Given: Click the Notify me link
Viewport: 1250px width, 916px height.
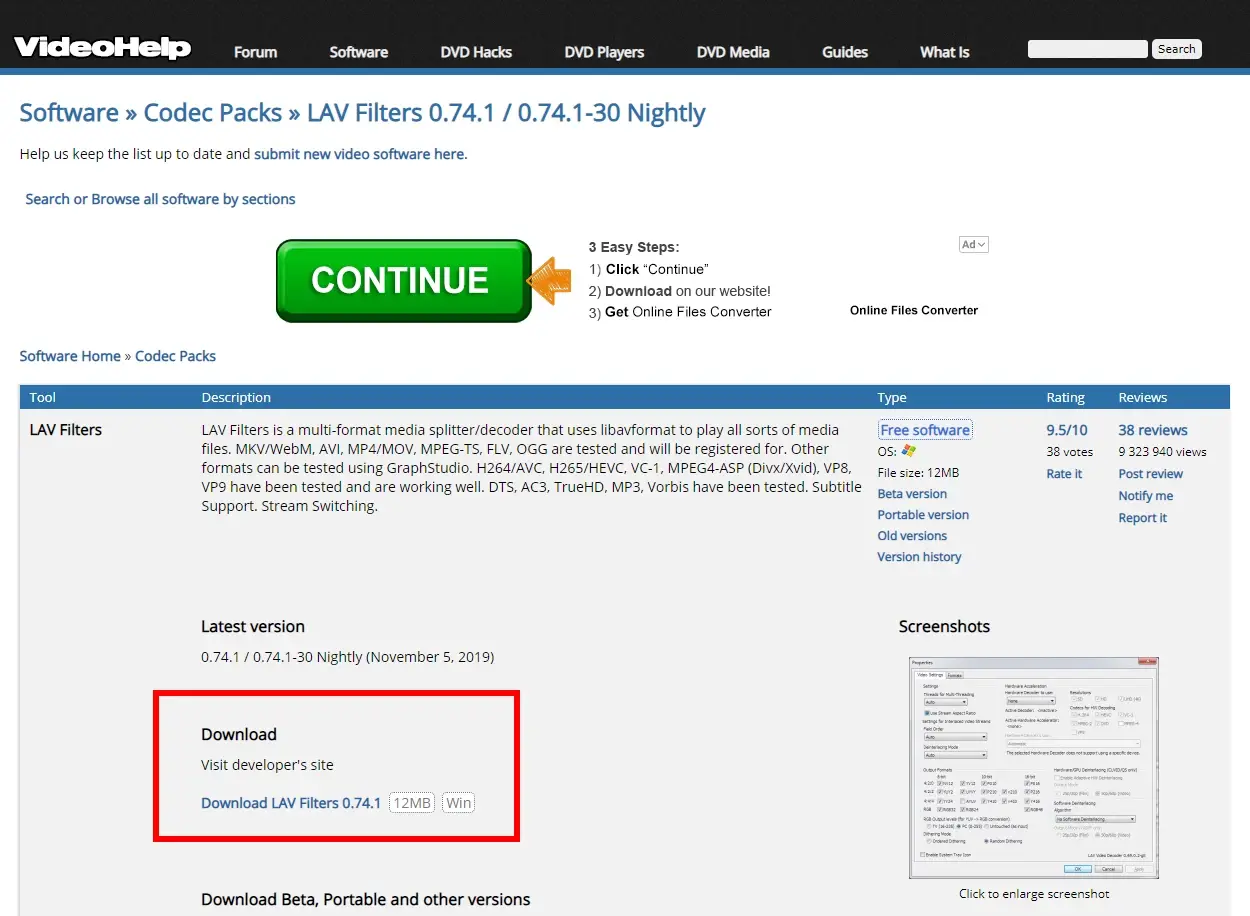Looking at the screenshot, I should point(1146,496).
